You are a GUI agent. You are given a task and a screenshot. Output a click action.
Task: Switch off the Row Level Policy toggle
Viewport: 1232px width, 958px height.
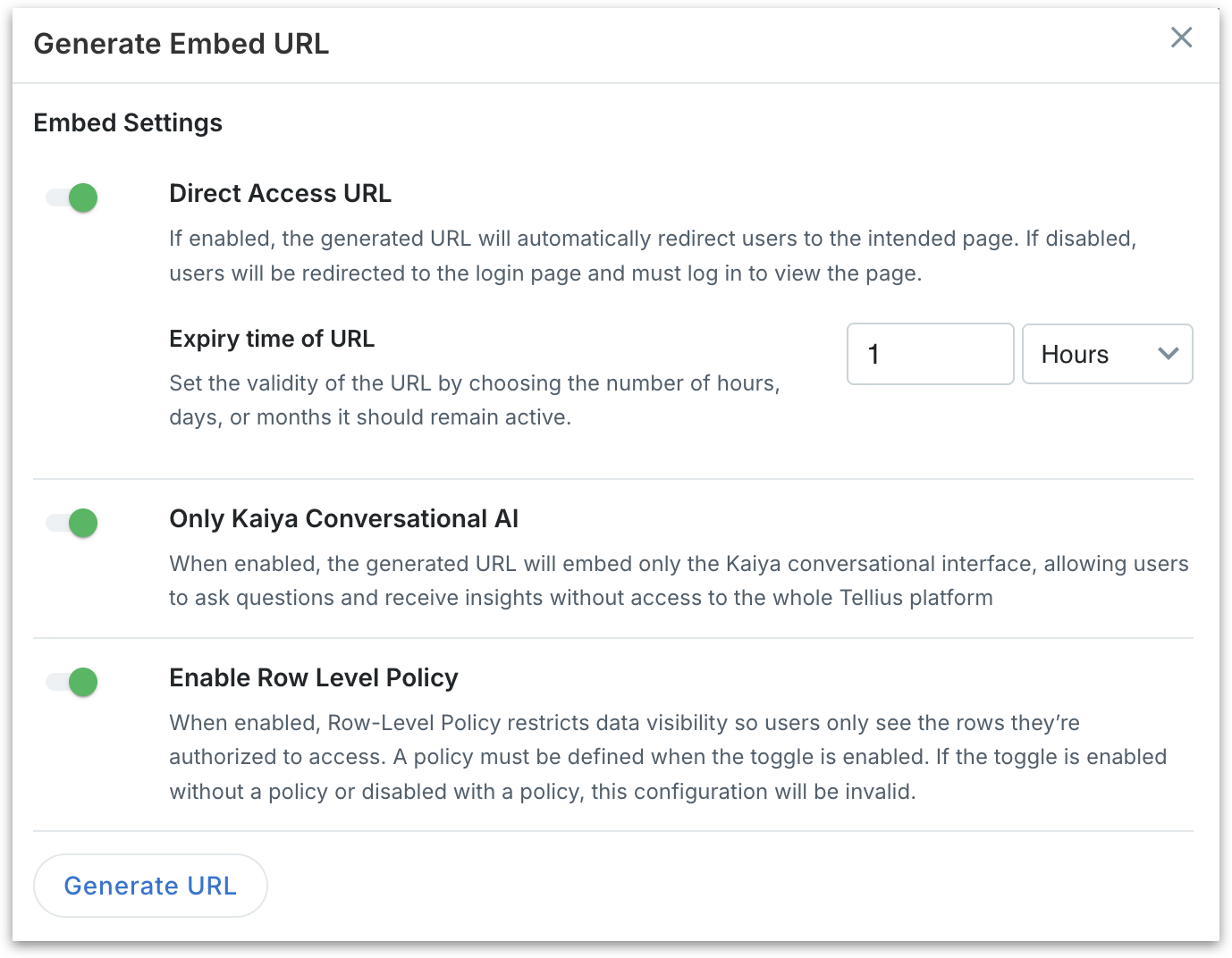(72, 682)
